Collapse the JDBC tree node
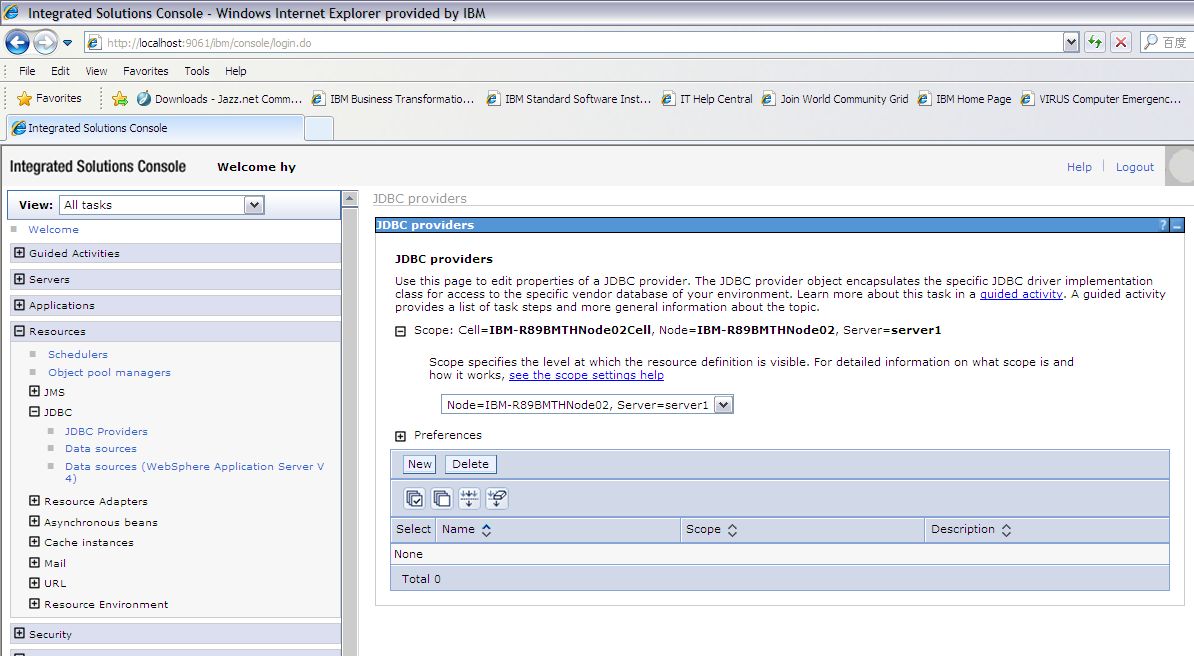Image resolution: width=1194 pixels, height=656 pixels. click(x=34, y=411)
